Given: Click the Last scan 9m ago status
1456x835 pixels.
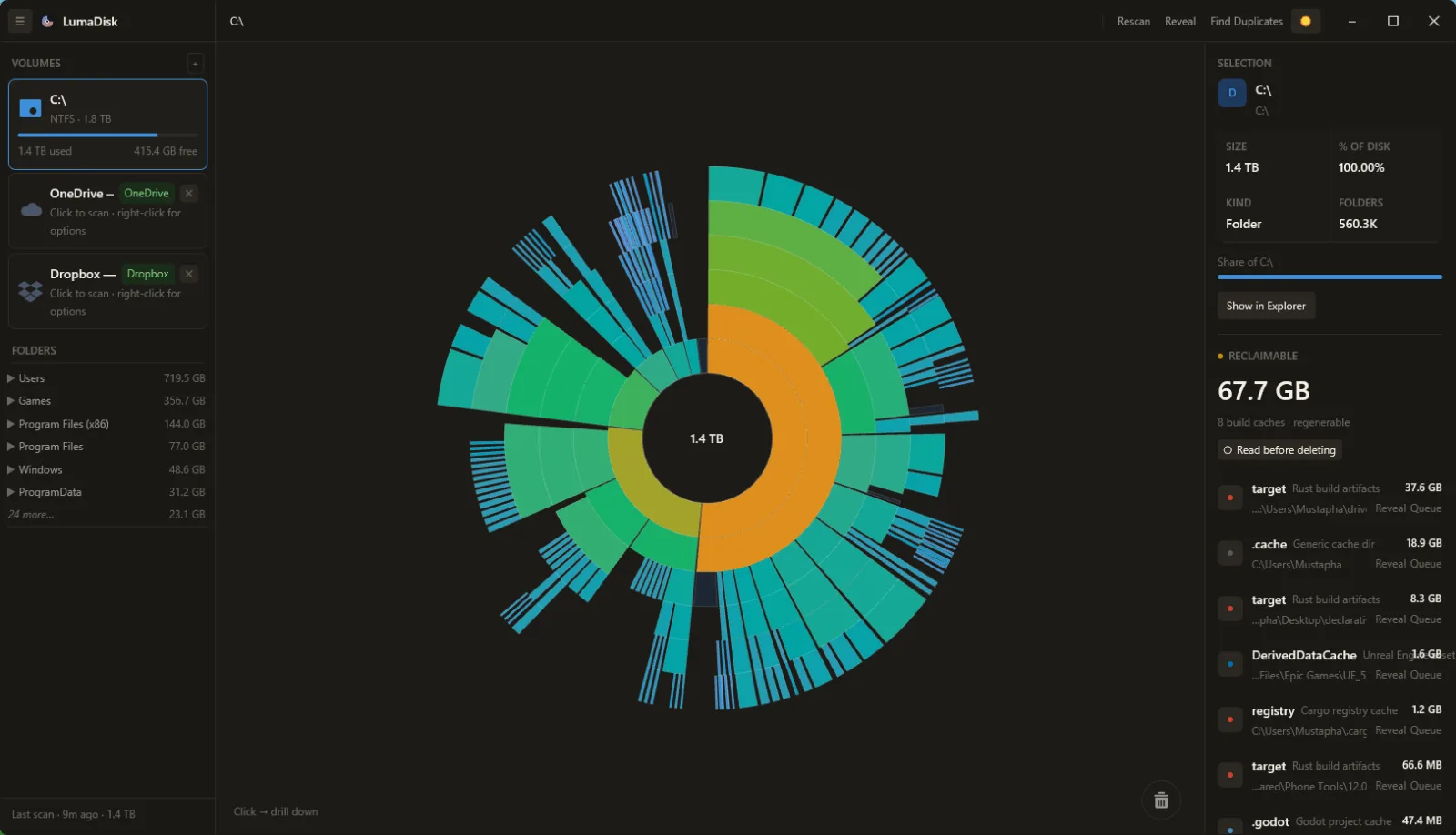Looking at the screenshot, I should click(x=74, y=814).
